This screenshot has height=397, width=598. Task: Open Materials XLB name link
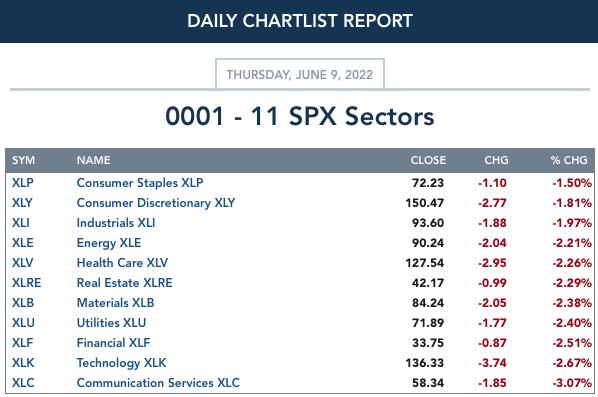point(115,303)
